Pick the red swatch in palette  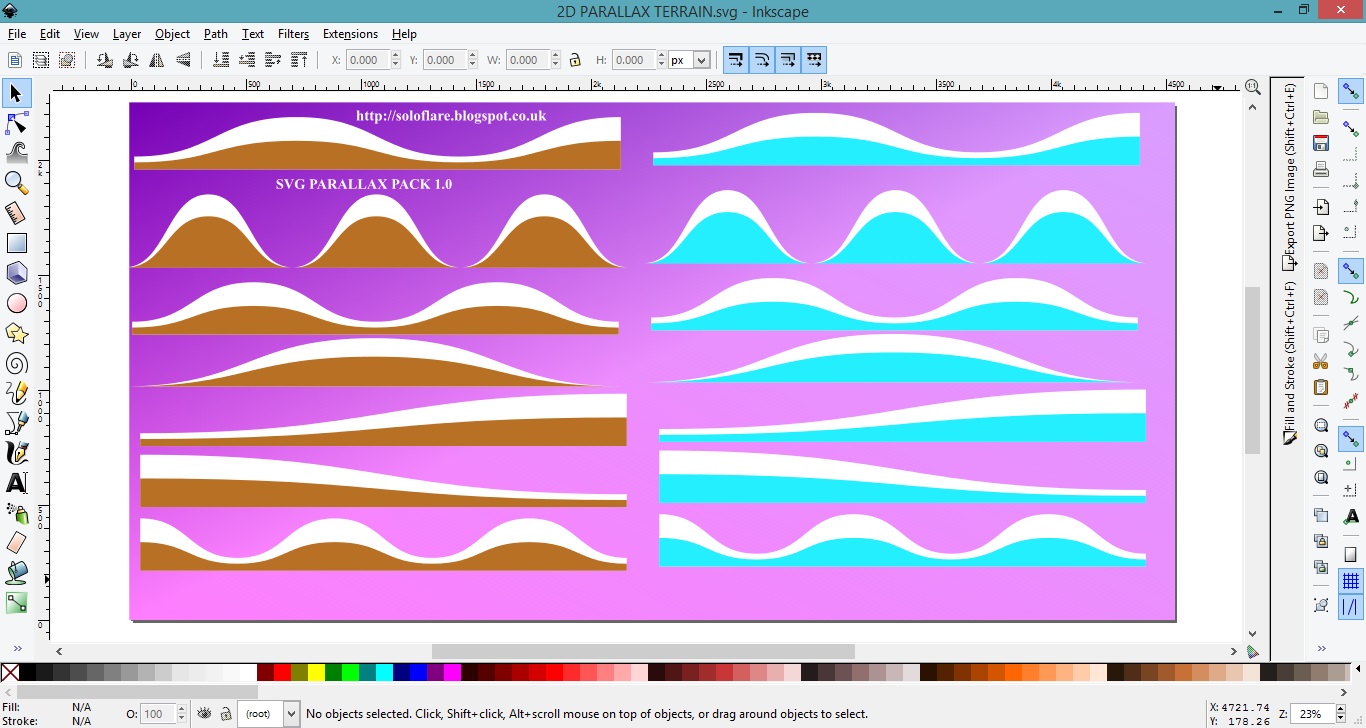pos(282,673)
